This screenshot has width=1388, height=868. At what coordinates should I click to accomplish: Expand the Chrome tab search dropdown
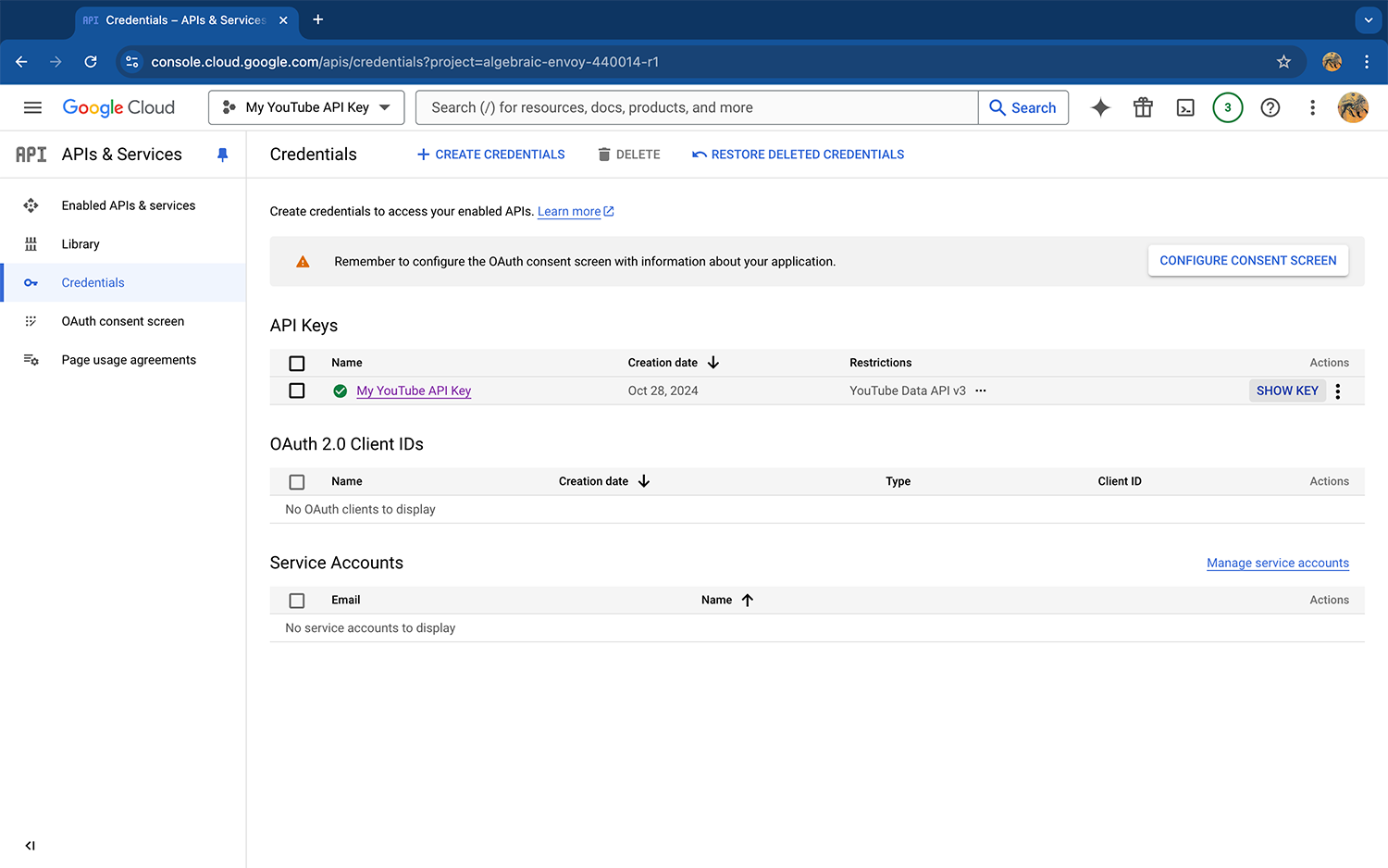1368,19
